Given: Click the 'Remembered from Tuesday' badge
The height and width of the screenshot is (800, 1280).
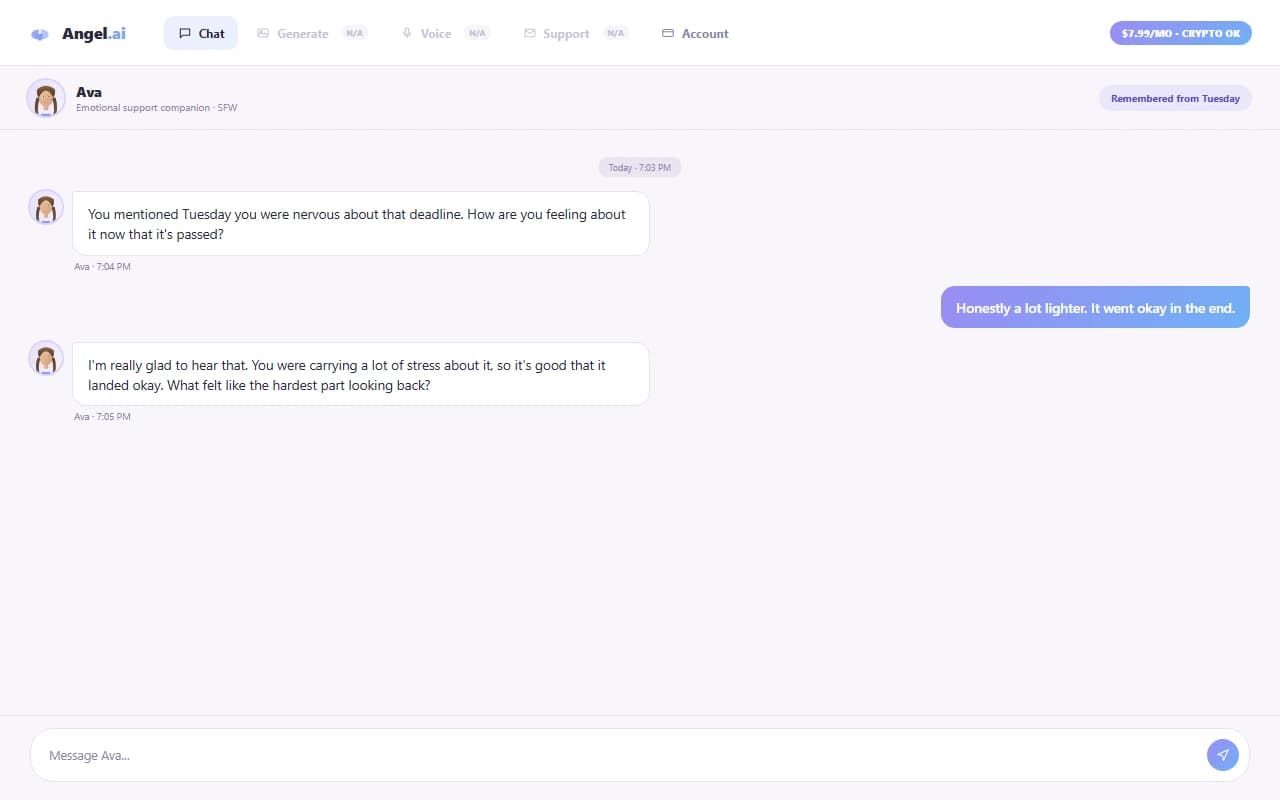Looking at the screenshot, I should (1175, 98).
